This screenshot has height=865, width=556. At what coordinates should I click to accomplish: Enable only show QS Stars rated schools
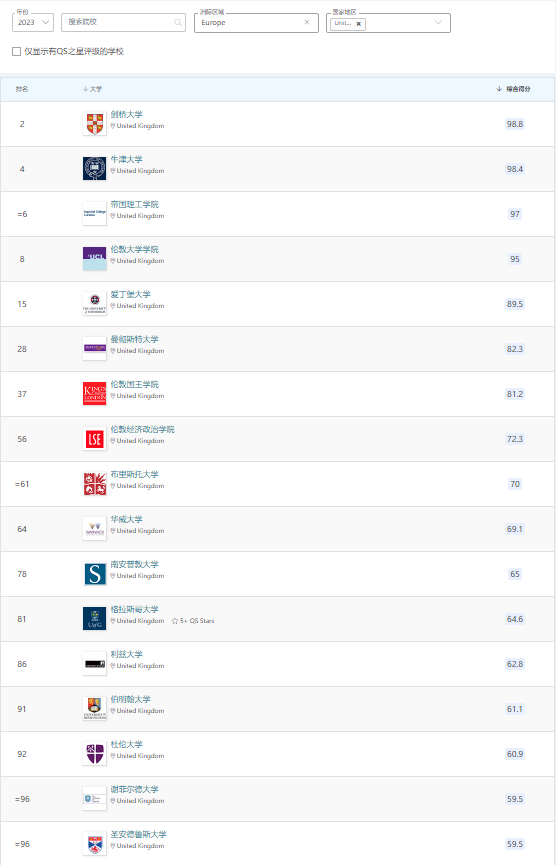17,51
